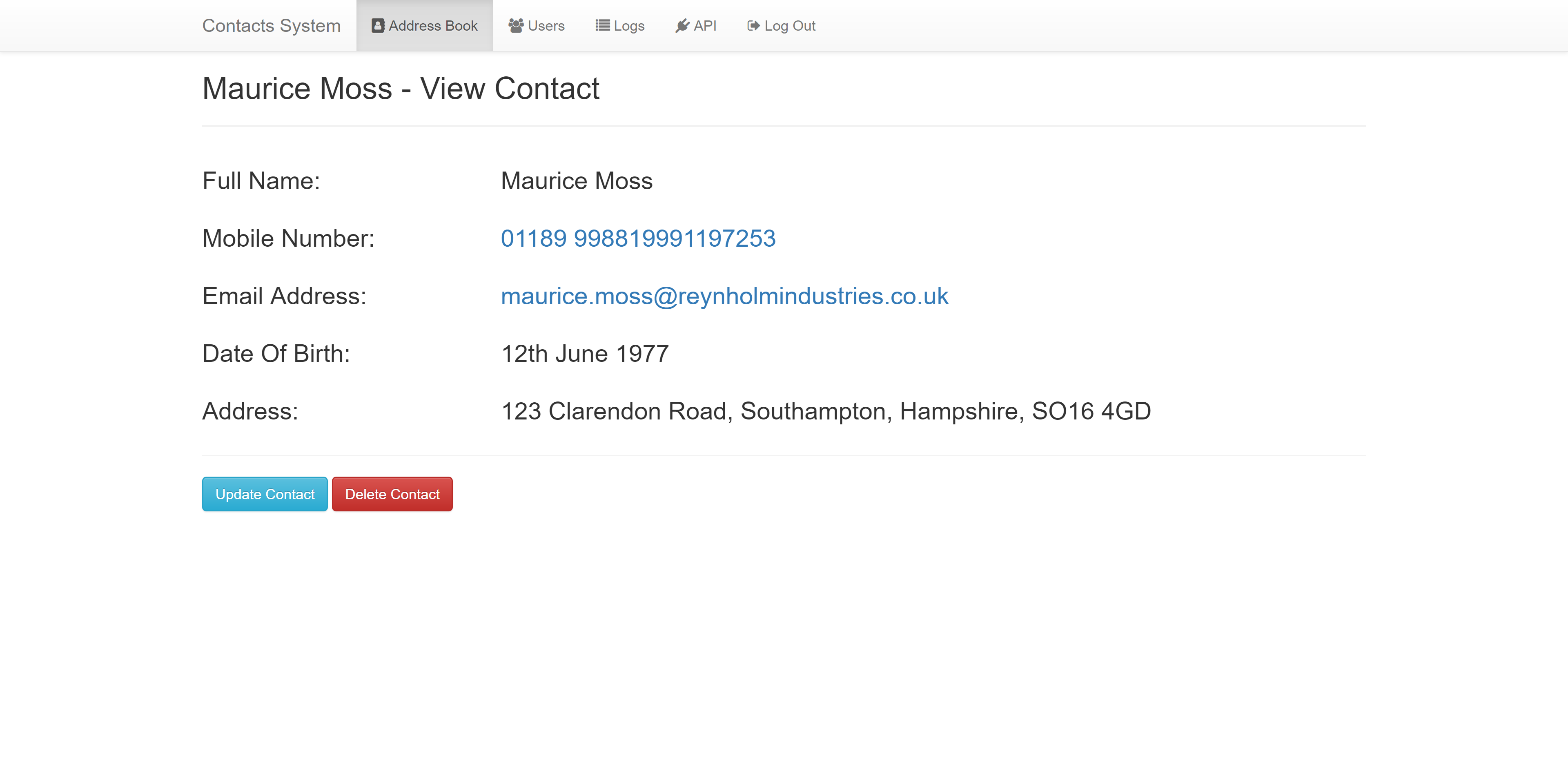Image resolution: width=1568 pixels, height=774 pixels.
Task: Open the maurice.moss@reynholmindustries.co.uk email link
Action: pos(724,296)
